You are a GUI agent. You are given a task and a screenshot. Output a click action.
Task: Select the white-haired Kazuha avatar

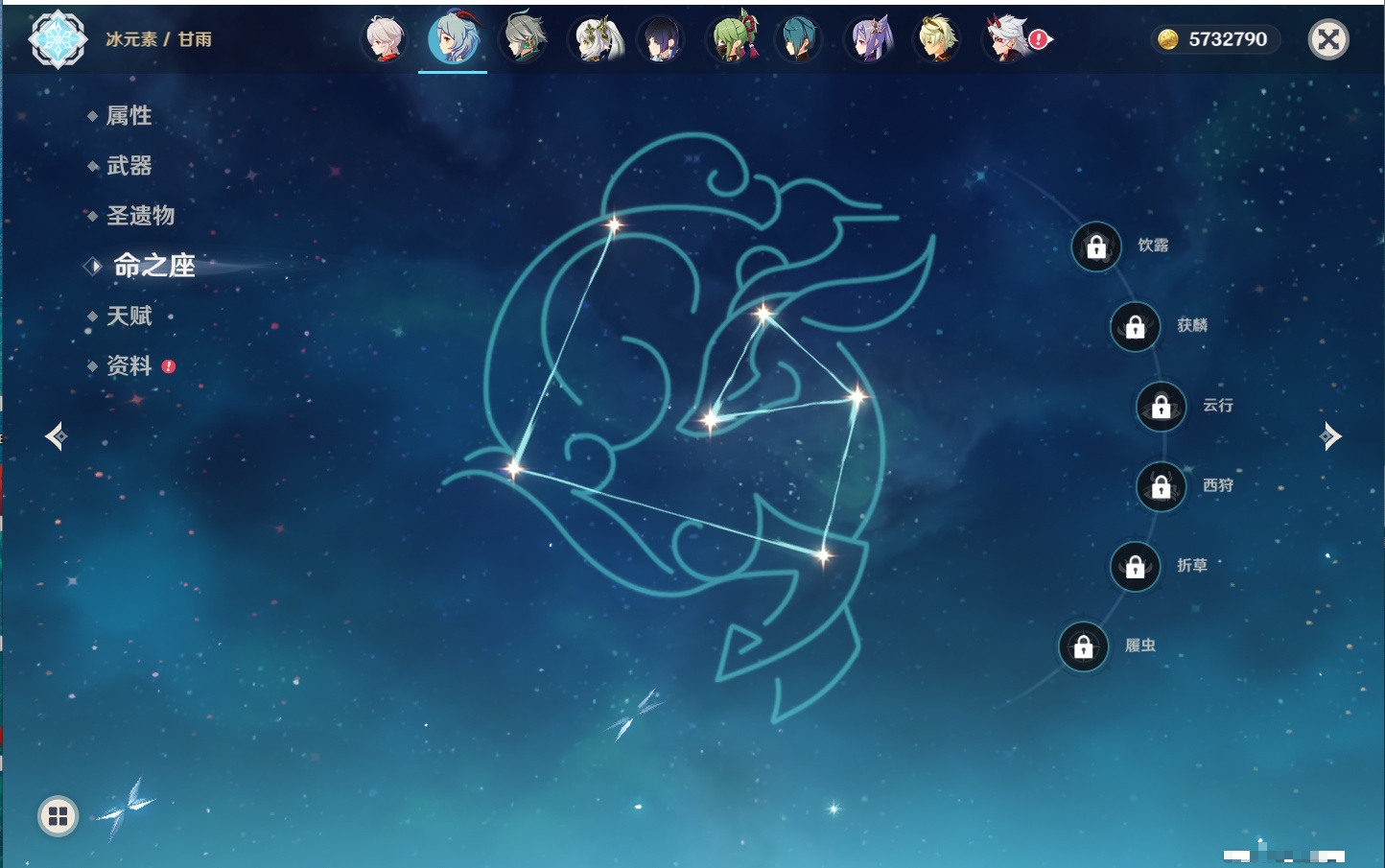coord(385,39)
